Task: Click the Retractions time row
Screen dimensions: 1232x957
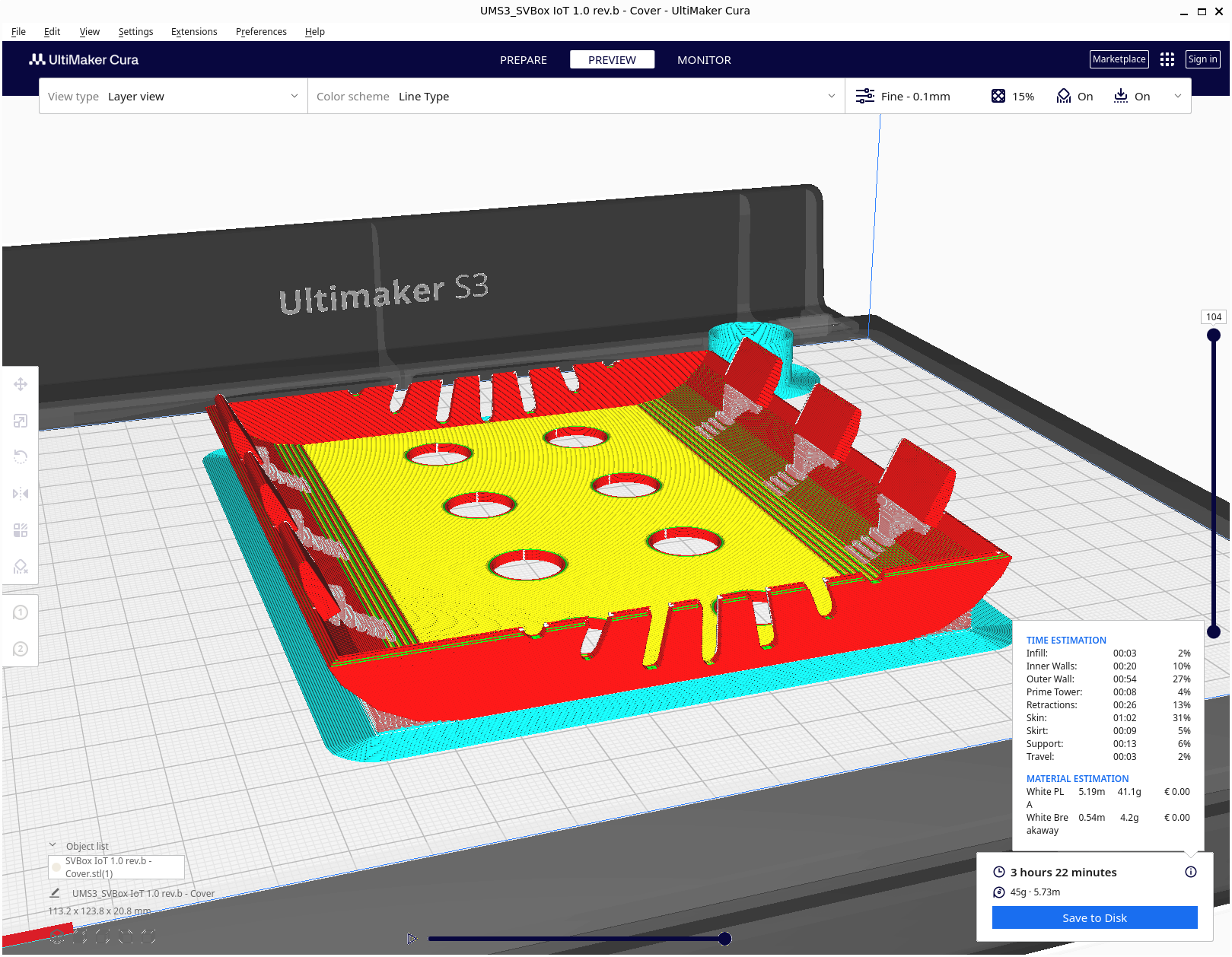Action: click(x=1108, y=705)
